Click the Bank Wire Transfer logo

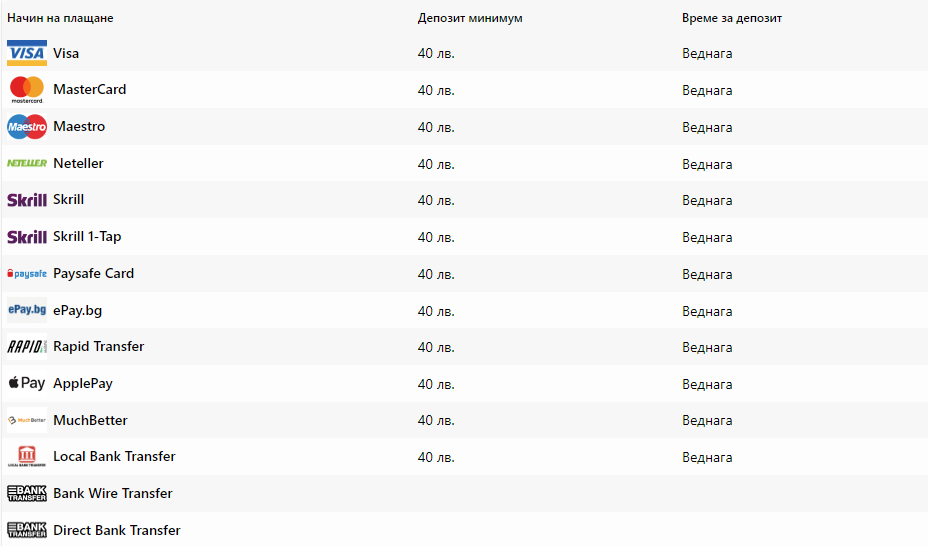point(27,493)
